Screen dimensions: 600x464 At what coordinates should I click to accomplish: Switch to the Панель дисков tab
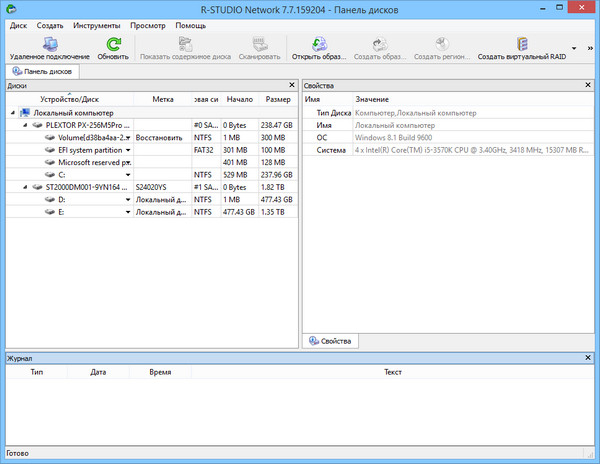tap(41, 72)
